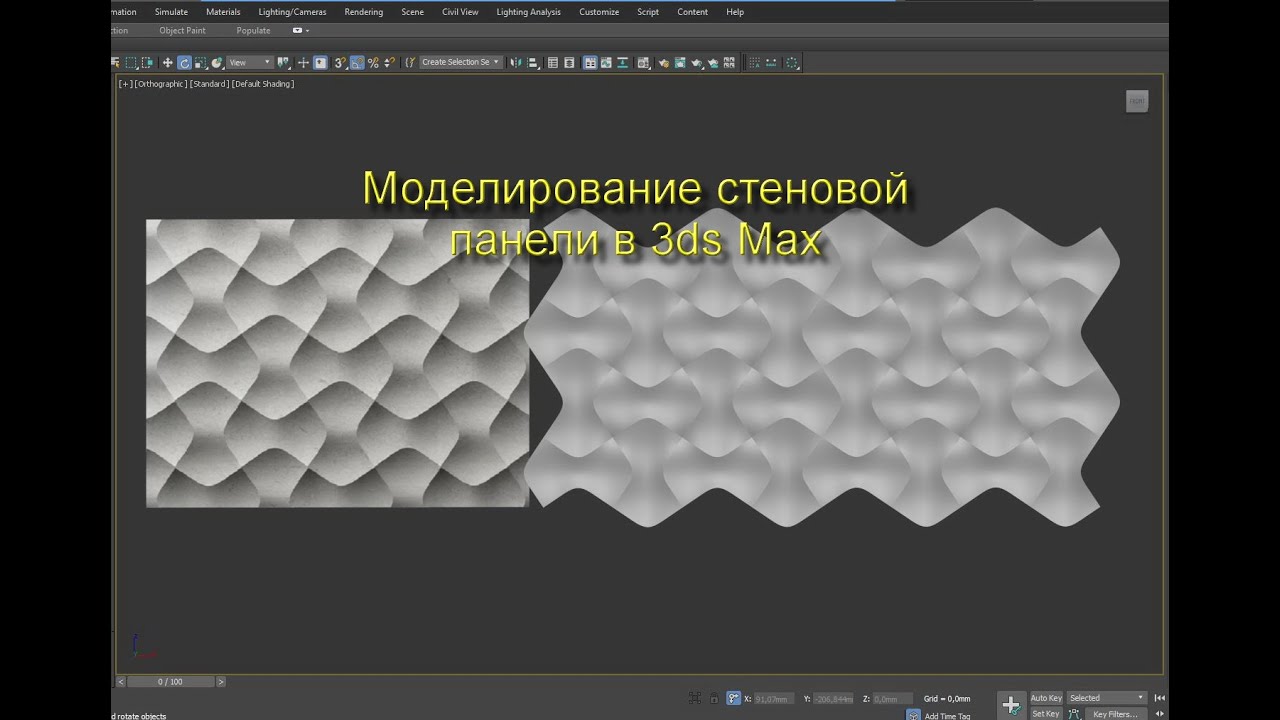Open the Rendered Frame Window
1280x720 pixels.
(x=679, y=62)
